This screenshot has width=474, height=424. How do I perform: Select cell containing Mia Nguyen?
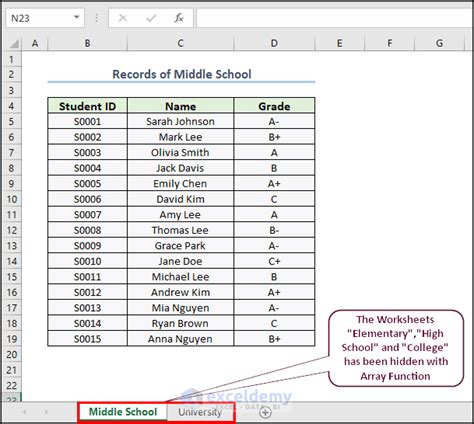(180, 308)
